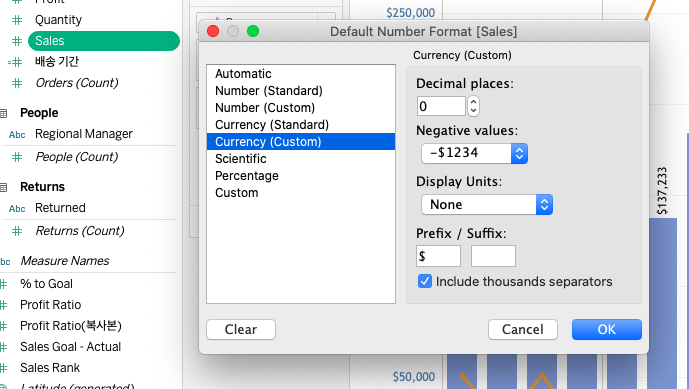Viewport: 689px width, 389px height.
Task: Select the 배송 기간 field
Action: coord(57,62)
